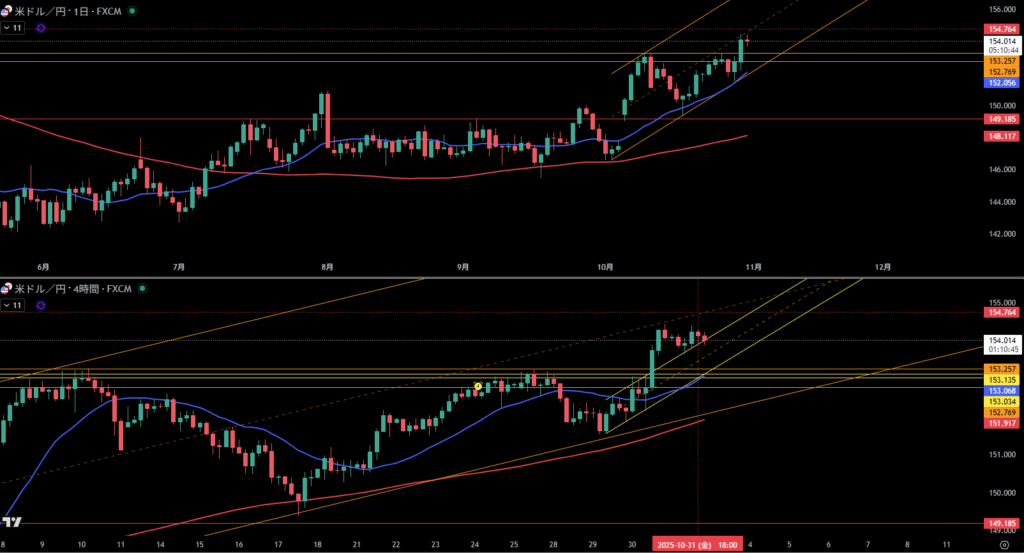Click the blue 152.056 moving average price label

coord(1001,83)
